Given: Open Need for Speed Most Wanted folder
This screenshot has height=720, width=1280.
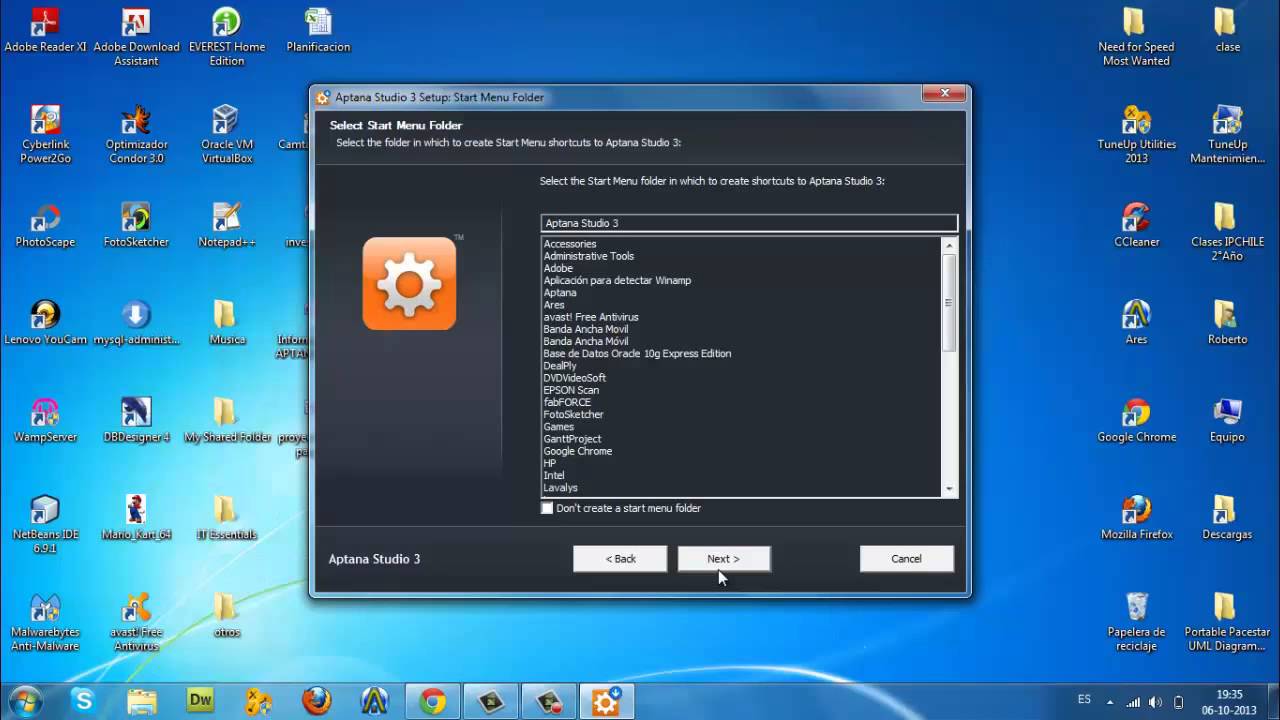Looking at the screenshot, I should (x=1136, y=37).
